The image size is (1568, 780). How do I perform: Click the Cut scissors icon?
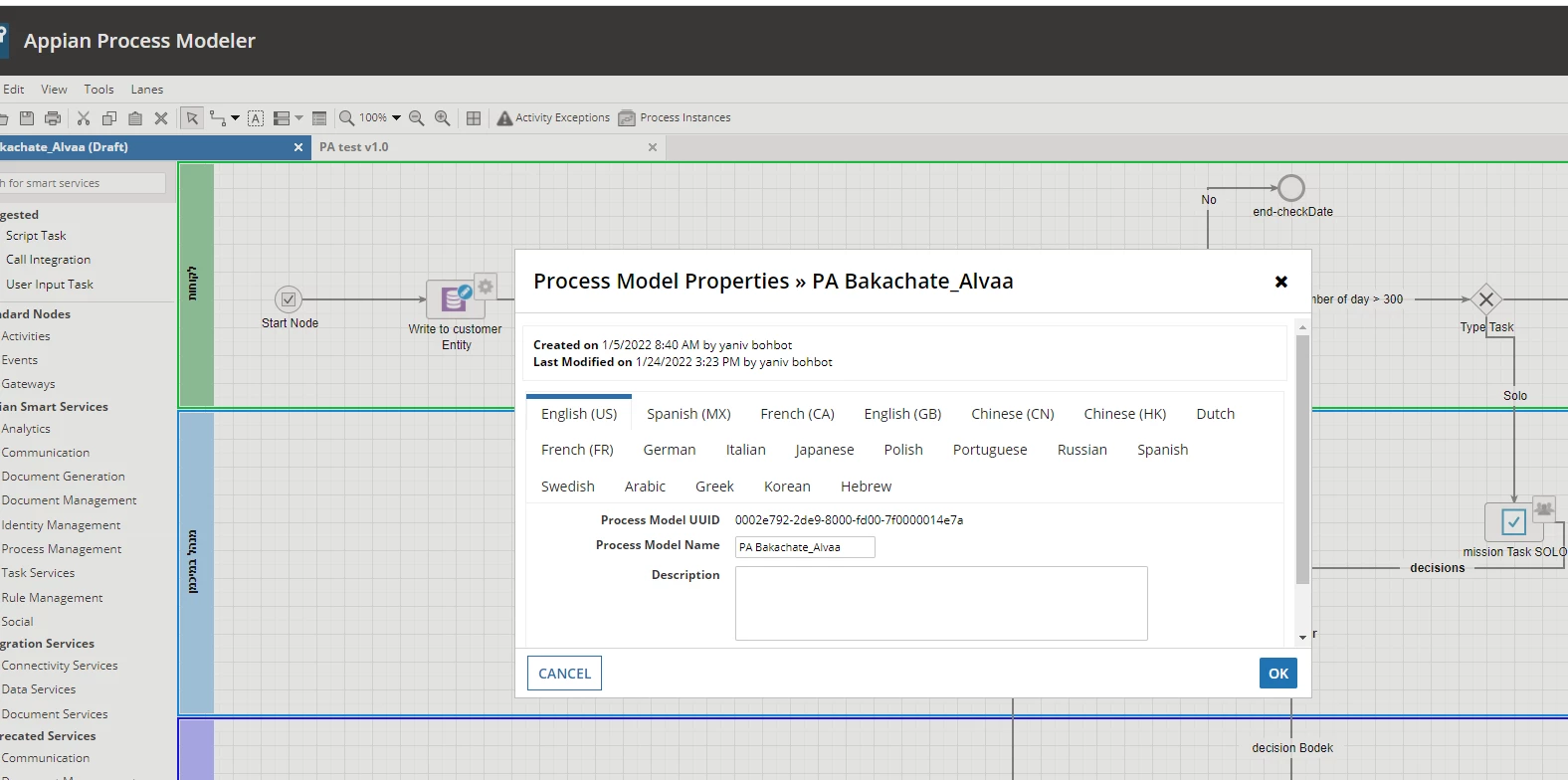(x=84, y=118)
